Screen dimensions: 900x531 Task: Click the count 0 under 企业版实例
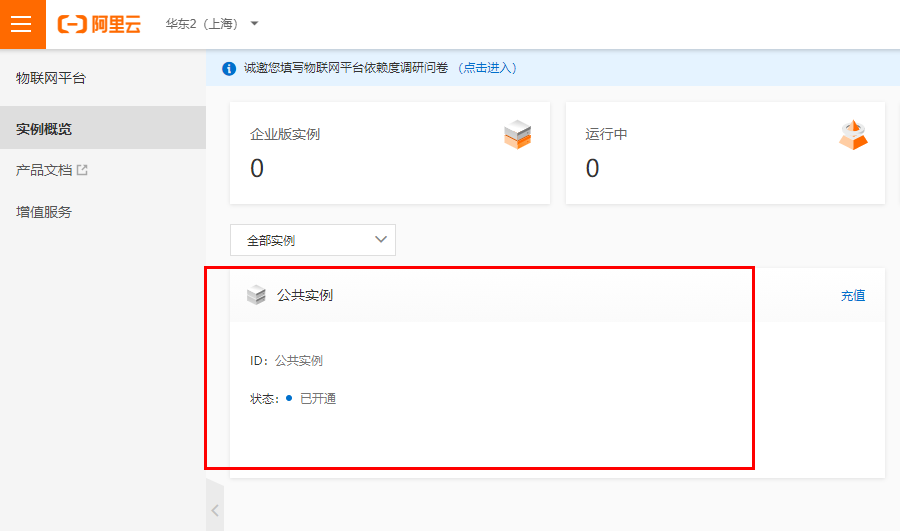click(x=257, y=168)
